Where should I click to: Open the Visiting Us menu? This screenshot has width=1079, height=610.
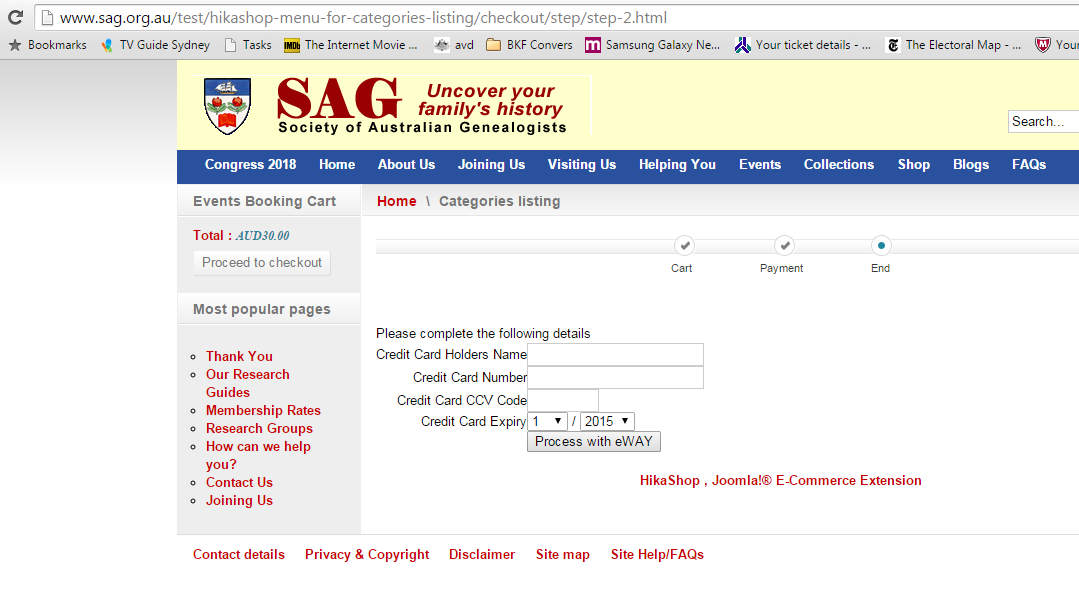(x=582, y=165)
